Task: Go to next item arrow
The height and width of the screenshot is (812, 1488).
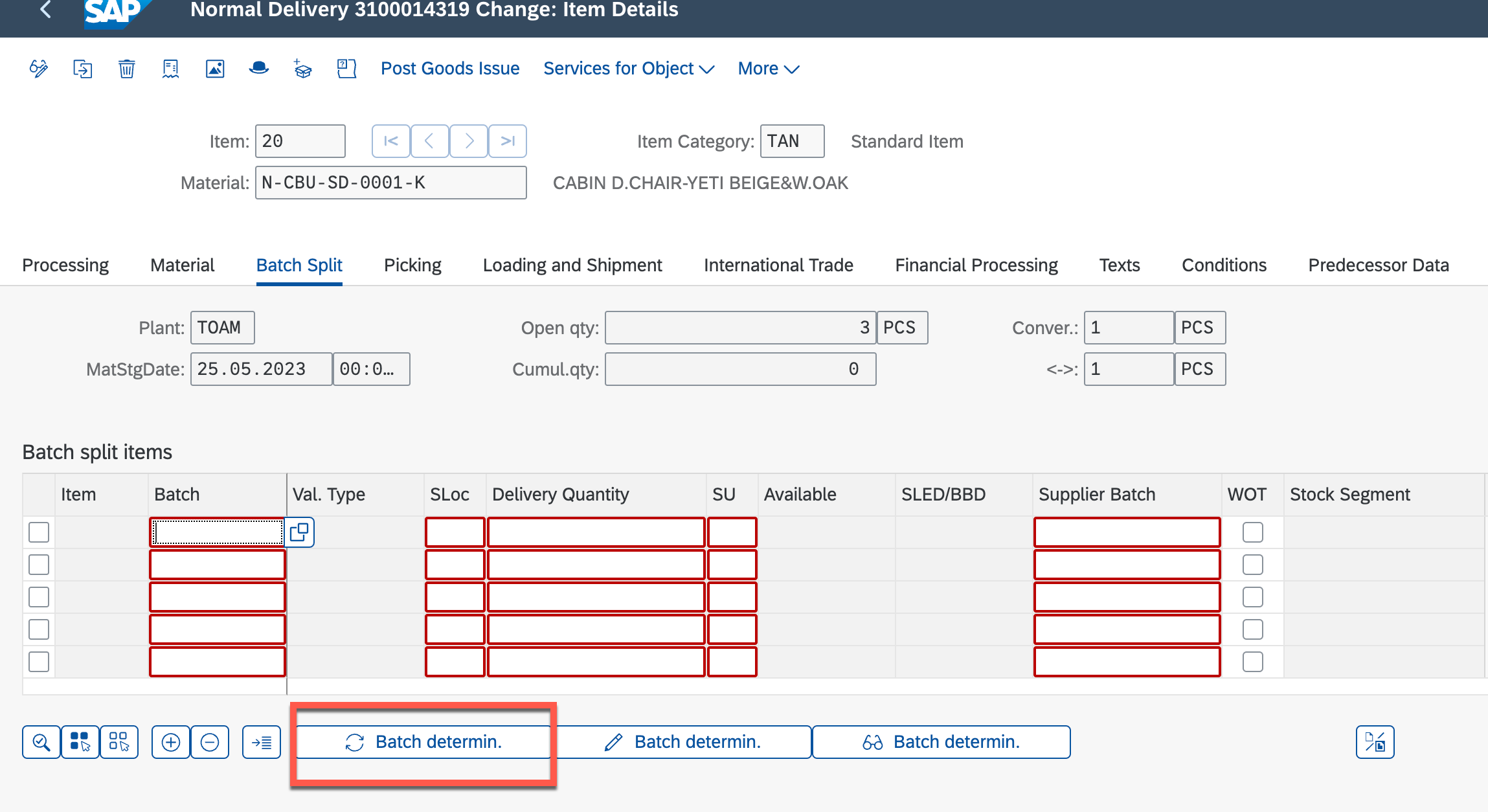Action: click(469, 141)
